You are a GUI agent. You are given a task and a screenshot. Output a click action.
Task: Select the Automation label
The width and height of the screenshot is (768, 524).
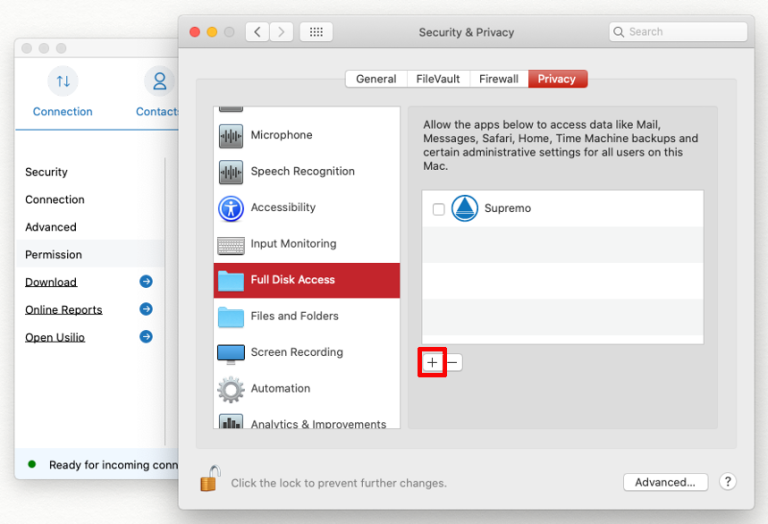(281, 388)
